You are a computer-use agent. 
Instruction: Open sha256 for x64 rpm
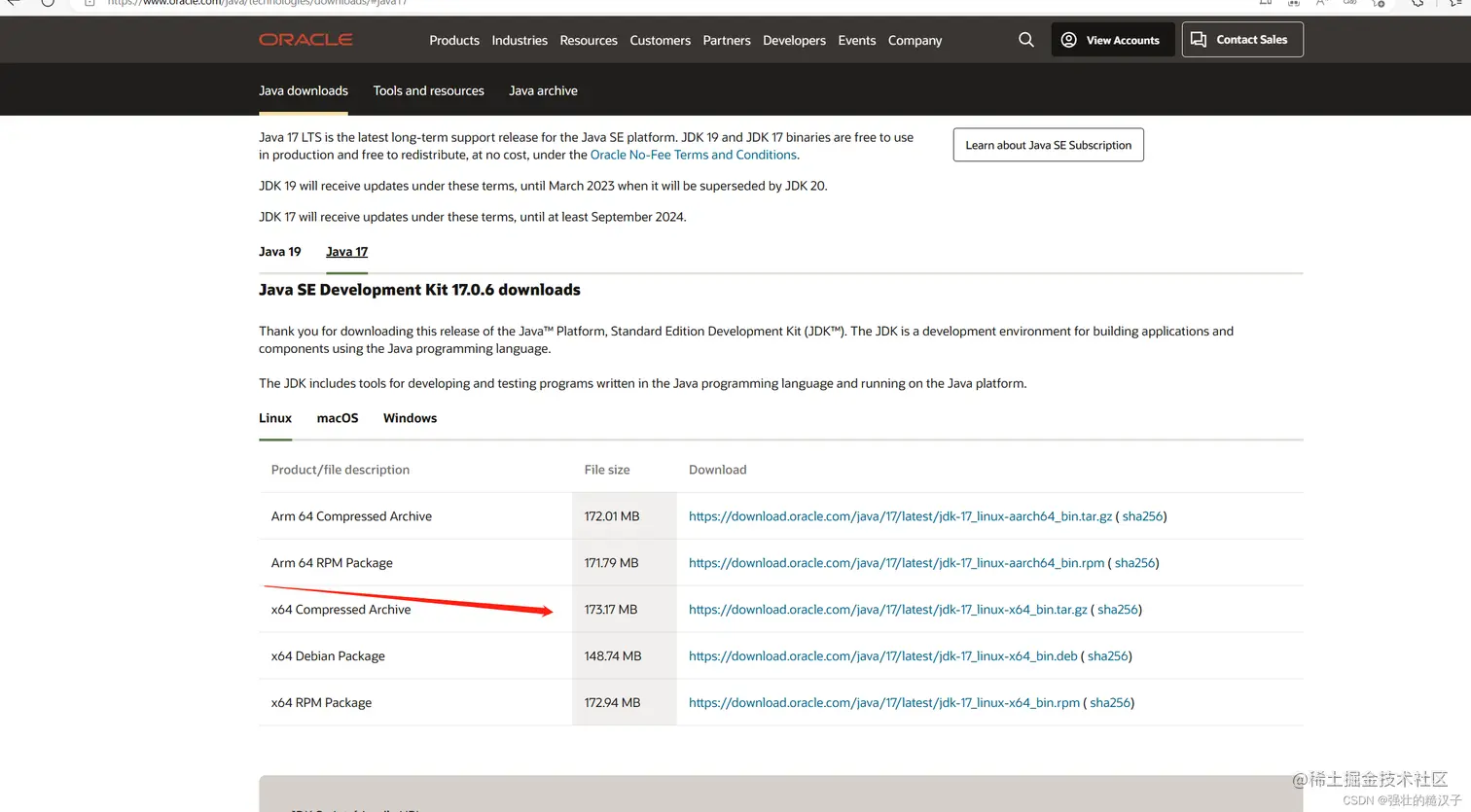click(1110, 703)
